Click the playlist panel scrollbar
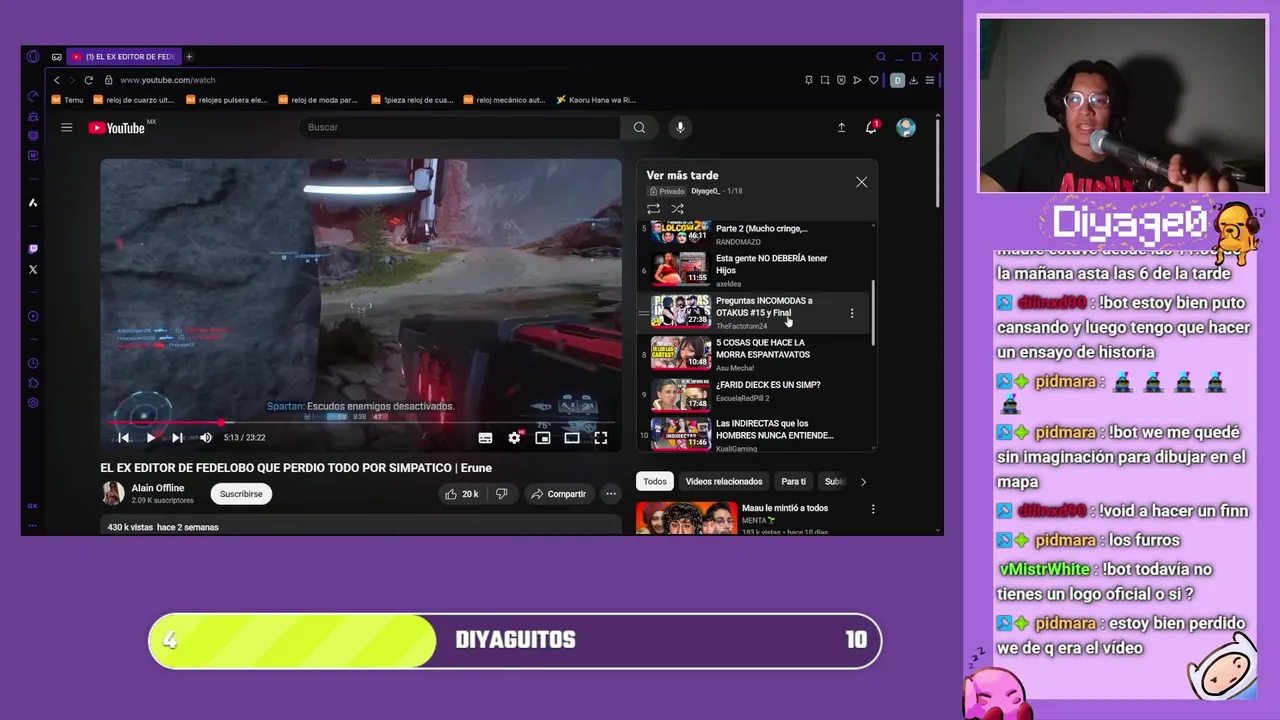Screen dimensions: 1280x720 pyautogui.click(x=873, y=312)
